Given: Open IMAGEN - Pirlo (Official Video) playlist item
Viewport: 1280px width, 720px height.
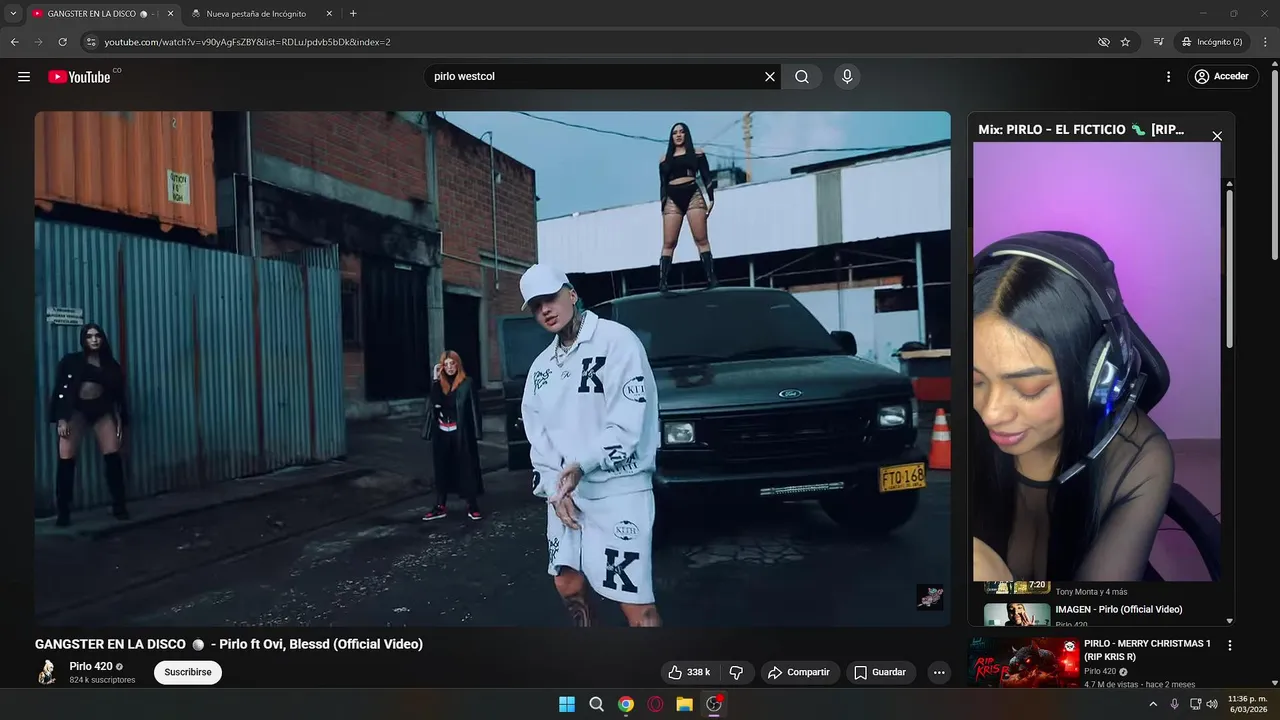Looking at the screenshot, I should 1119,609.
